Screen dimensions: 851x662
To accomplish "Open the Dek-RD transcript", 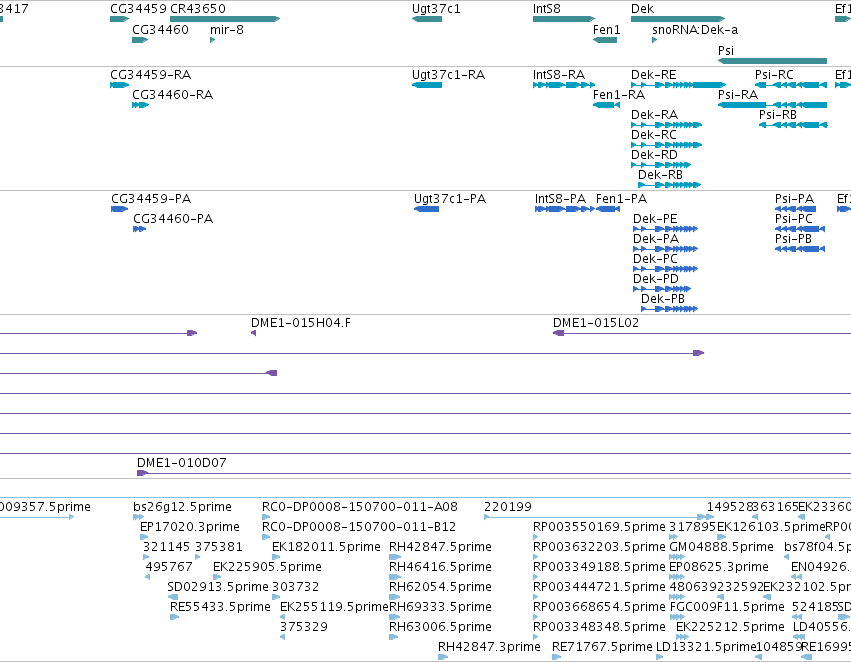I will pyautogui.click(x=661, y=165).
